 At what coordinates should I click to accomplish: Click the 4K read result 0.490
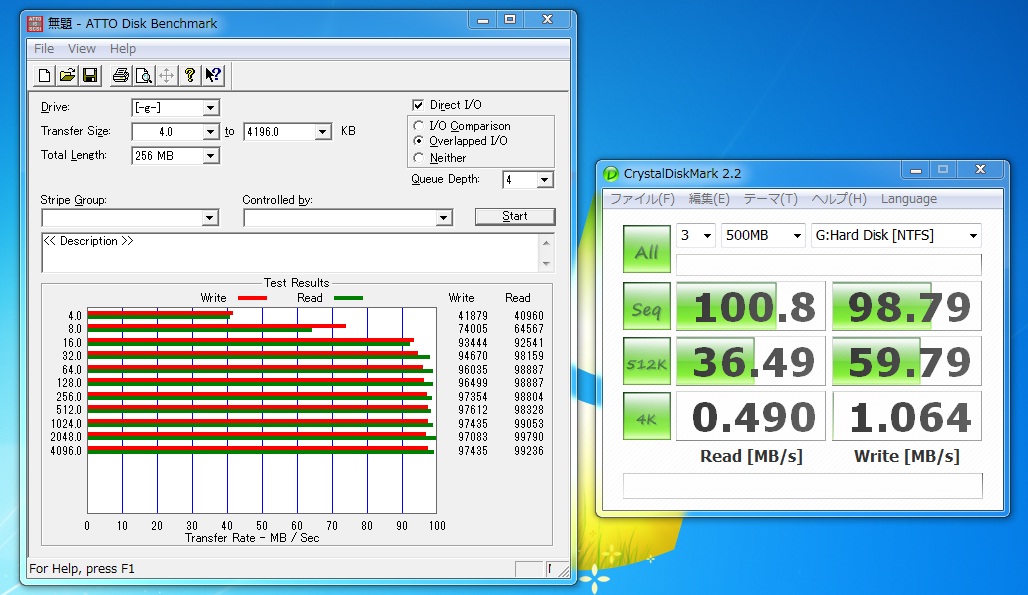pos(751,416)
